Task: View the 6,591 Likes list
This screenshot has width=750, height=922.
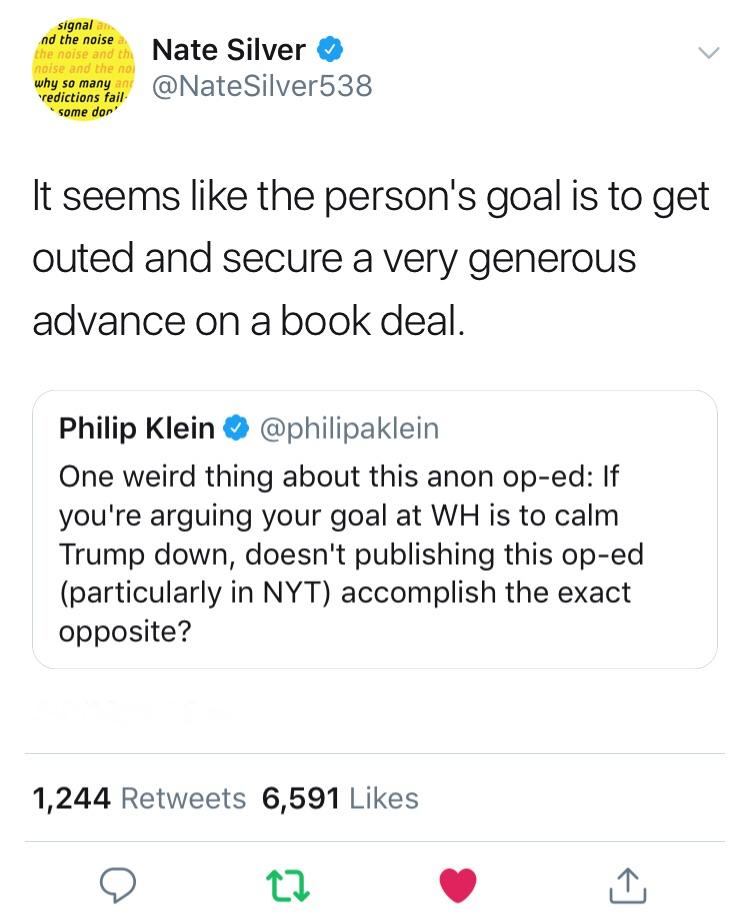Action: 340,798
